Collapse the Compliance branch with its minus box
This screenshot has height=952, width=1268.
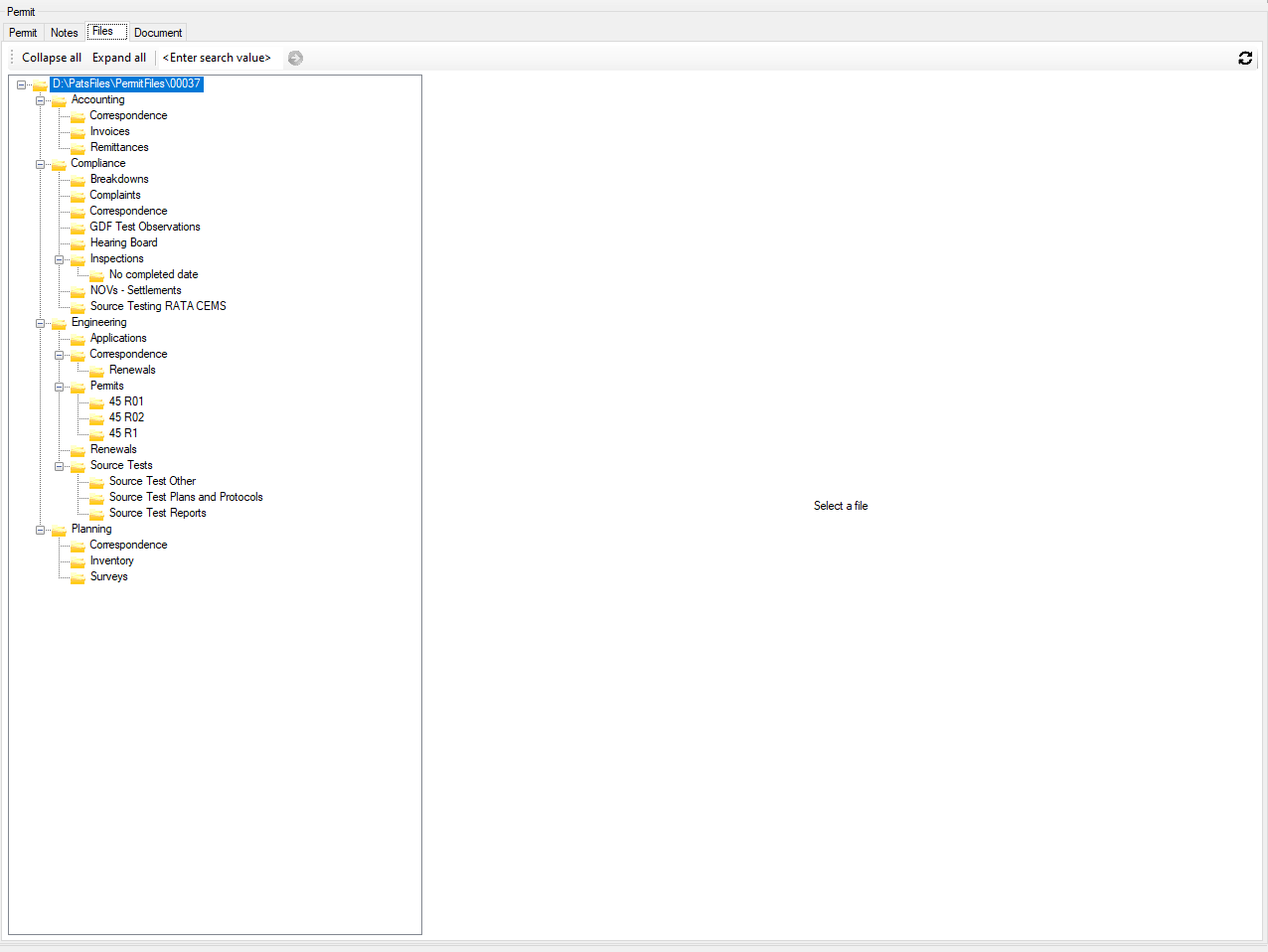coord(41,163)
